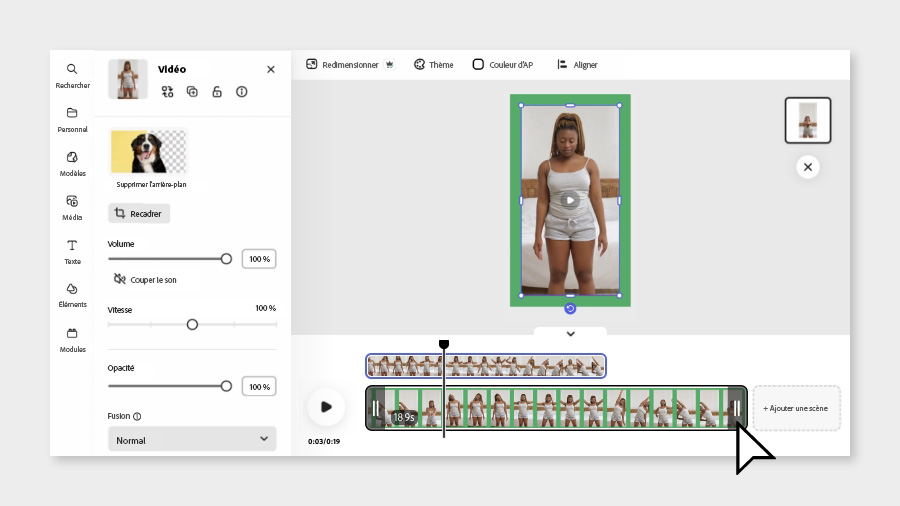Screen dimensions: 900x506
Task: Click the play overlay on canvas video
Action: point(570,200)
